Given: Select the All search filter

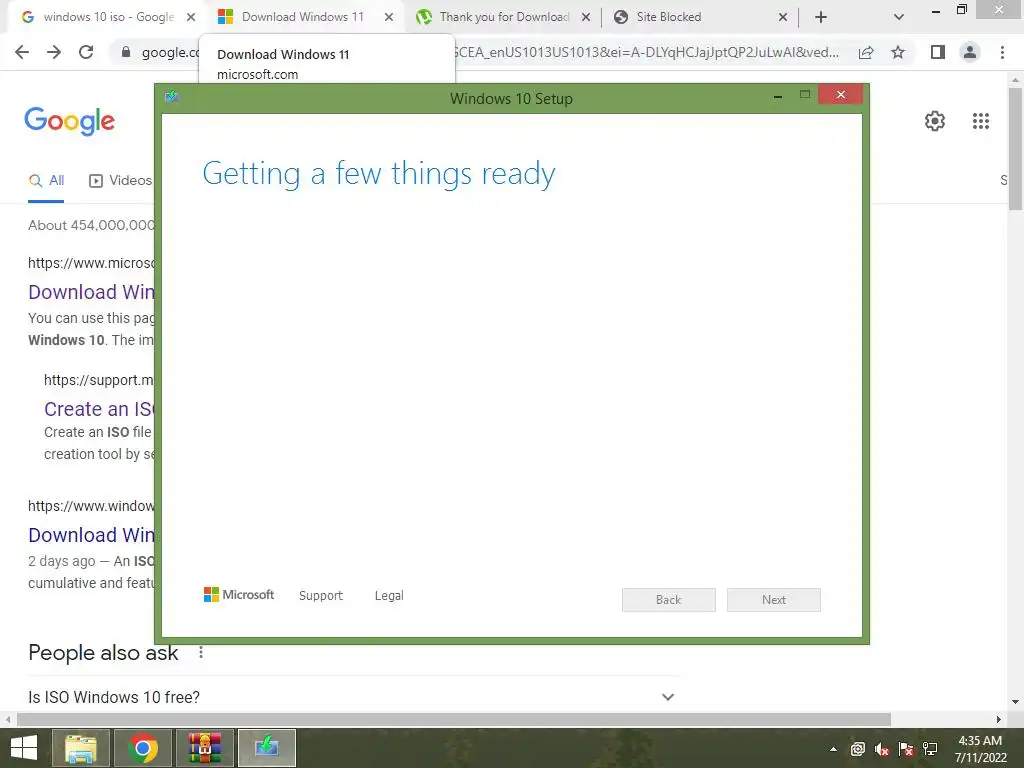Looking at the screenshot, I should (46, 180).
